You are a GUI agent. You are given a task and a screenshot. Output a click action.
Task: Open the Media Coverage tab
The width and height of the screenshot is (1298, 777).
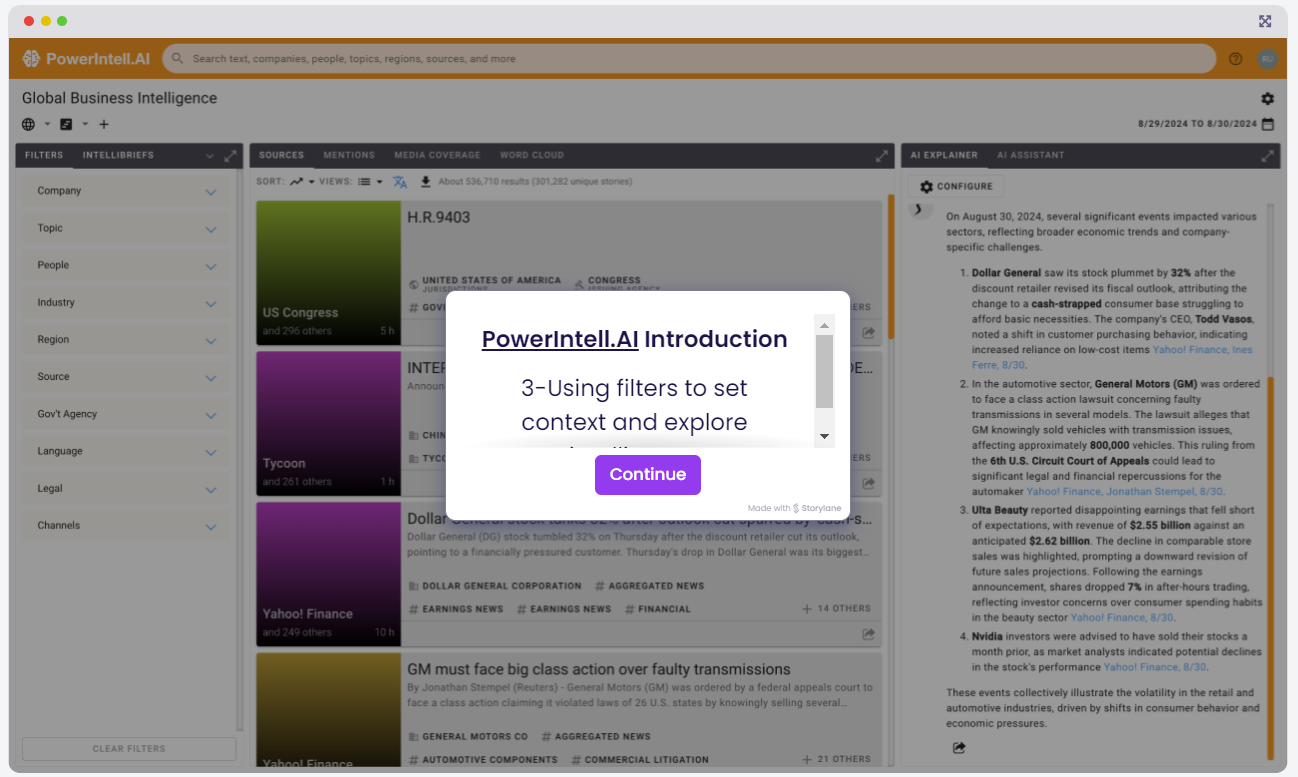tap(437, 155)
